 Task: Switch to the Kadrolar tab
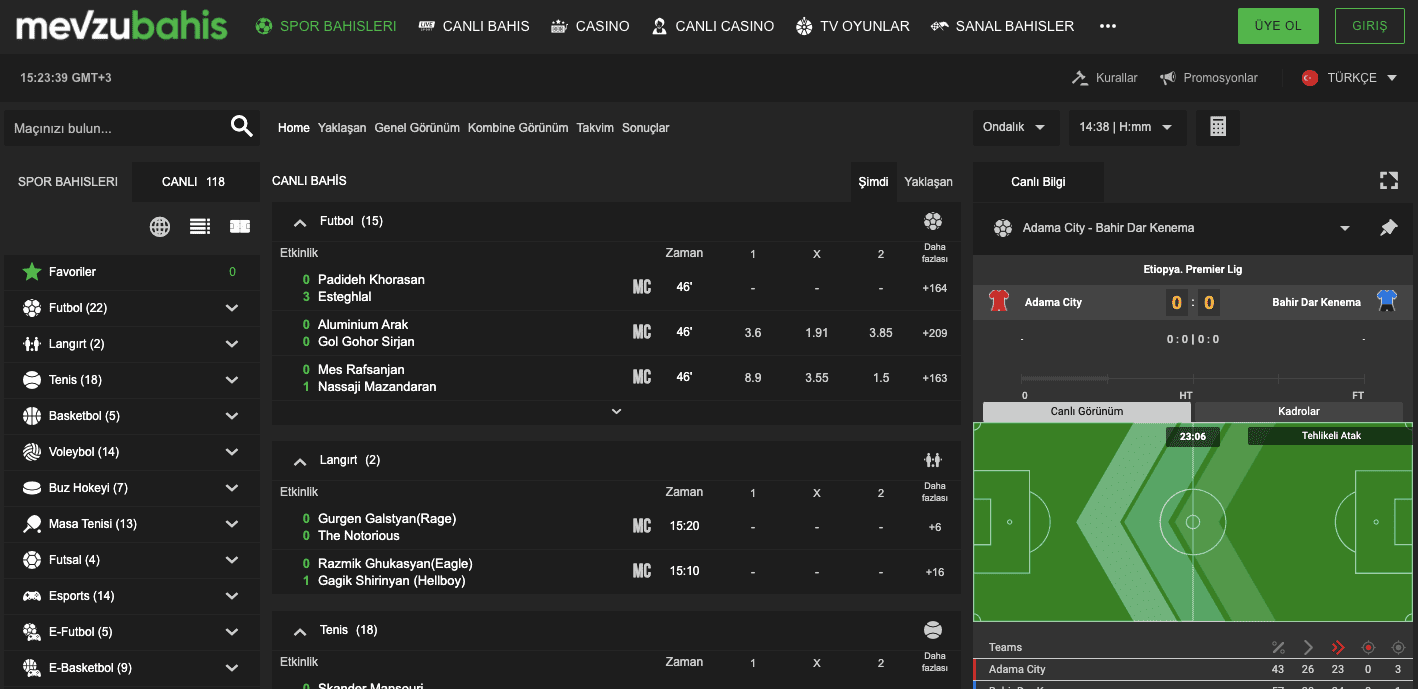(x=1299, y=411)
